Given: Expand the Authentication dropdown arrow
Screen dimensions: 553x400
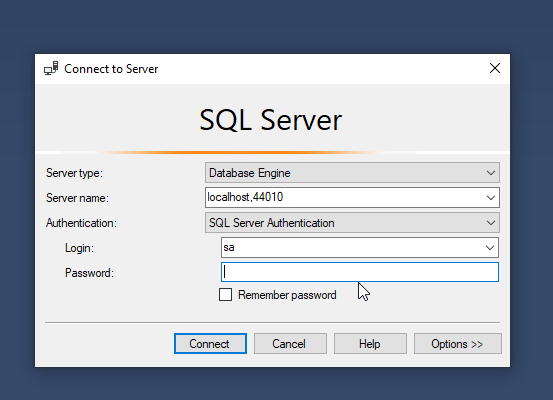Looking at the screenshot, I should click(491, 223).
